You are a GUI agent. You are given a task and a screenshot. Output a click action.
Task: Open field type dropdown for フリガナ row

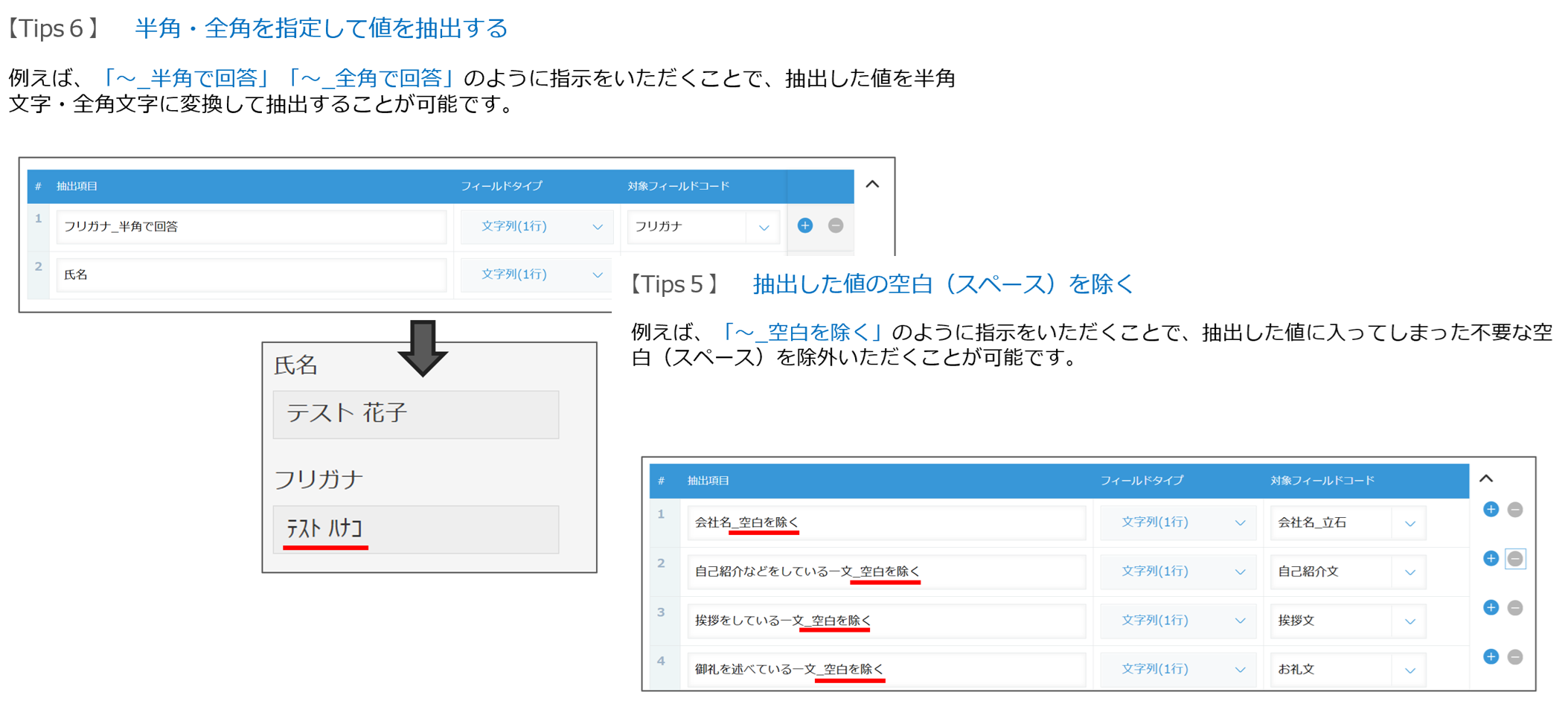pyautogui.click(x=536, y=227)
